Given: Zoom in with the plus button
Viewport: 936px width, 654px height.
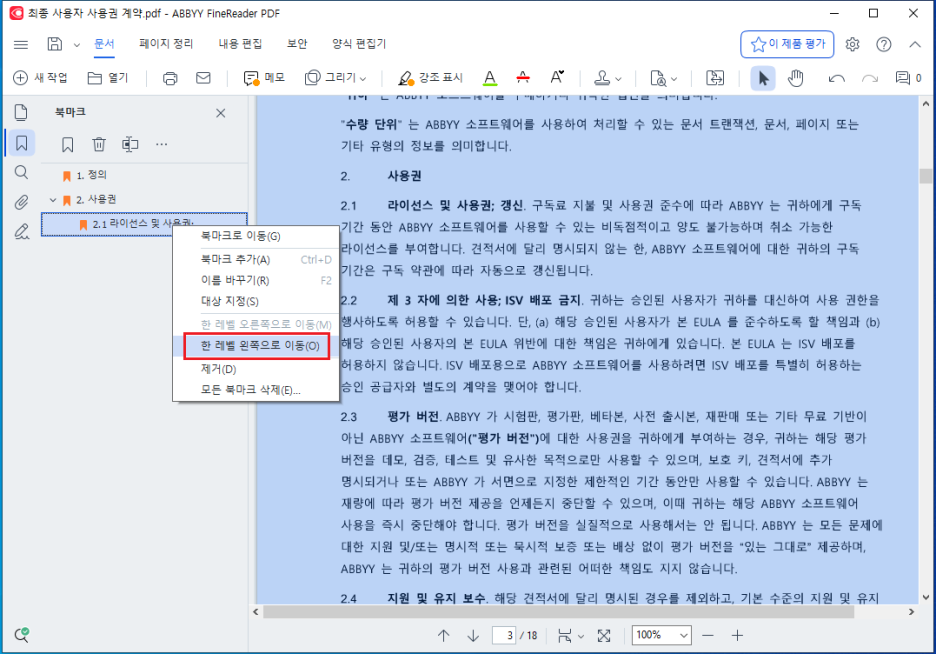Looking at the screenshot, I should (737, 636).
